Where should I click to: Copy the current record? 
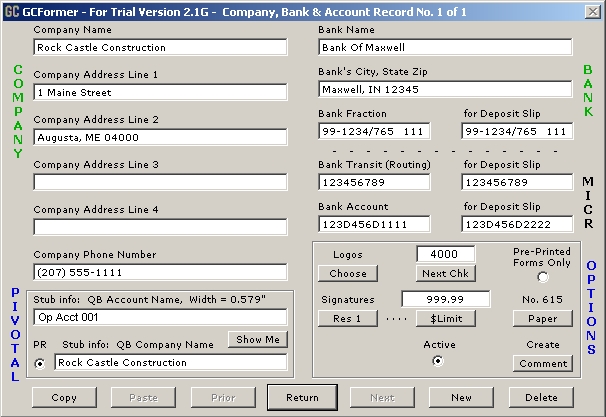click(64, 398)
